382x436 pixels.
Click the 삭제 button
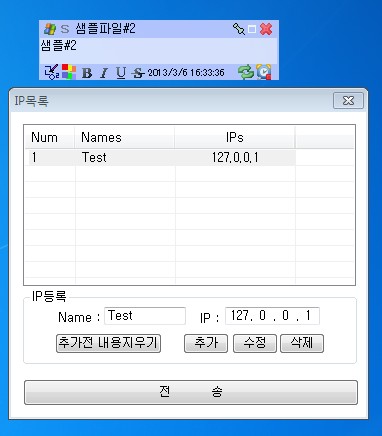pyautogui.click(x=302, y=343)
